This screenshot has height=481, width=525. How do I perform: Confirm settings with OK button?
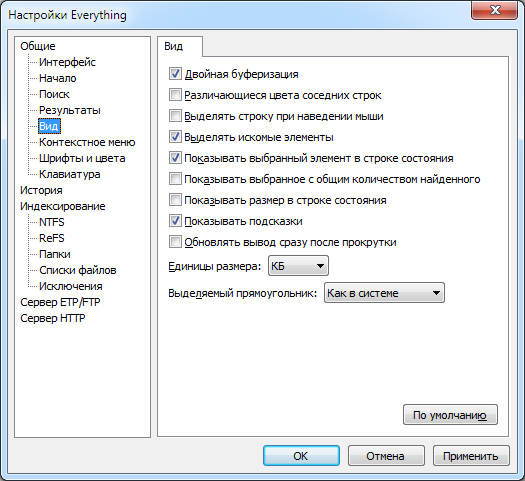pyautogui.click(x=301, y=456)
